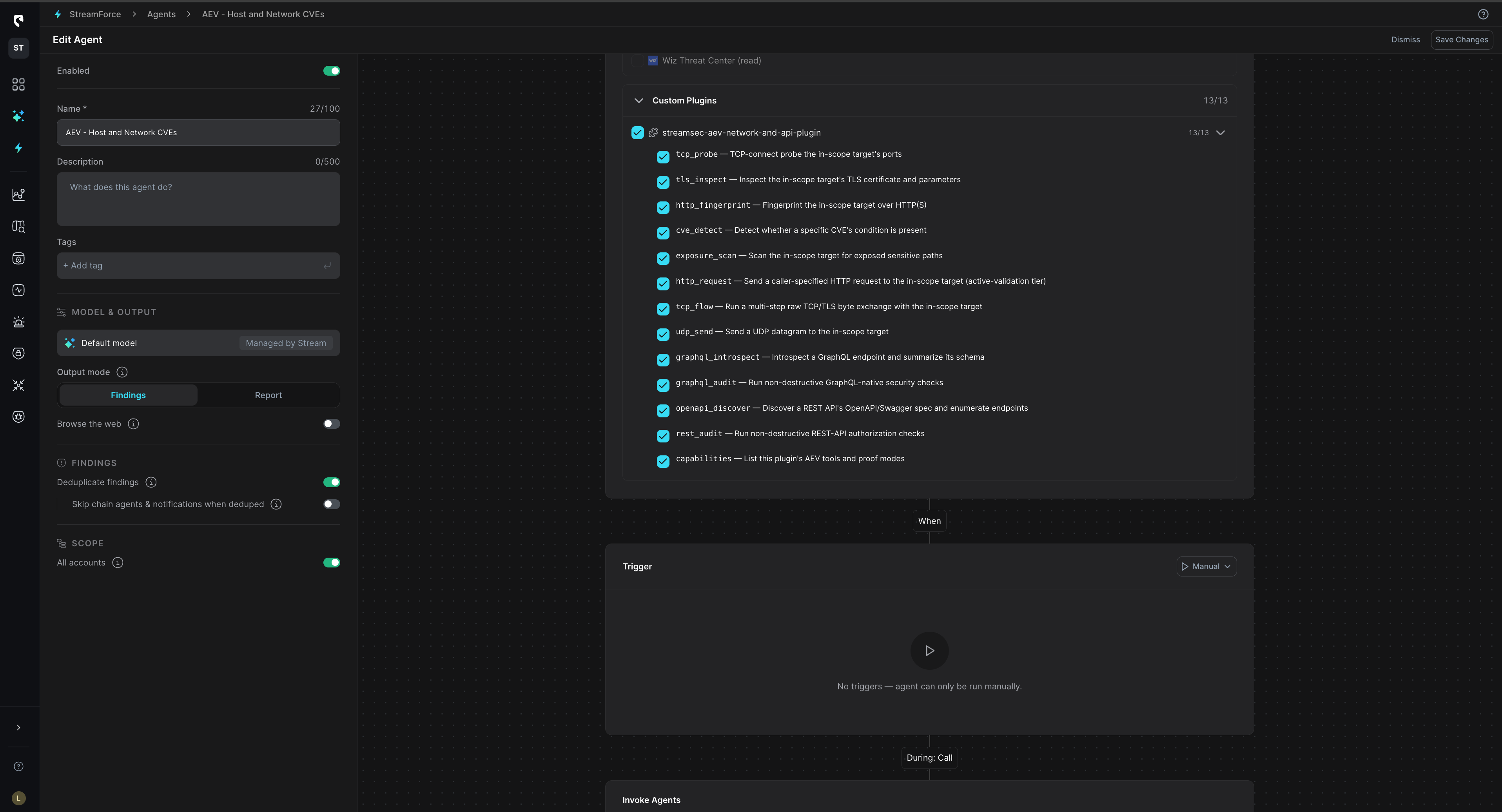Check the Wiz Threat Center (read) checkbox
Screen dimensions: 1502x812
[637, 61]
